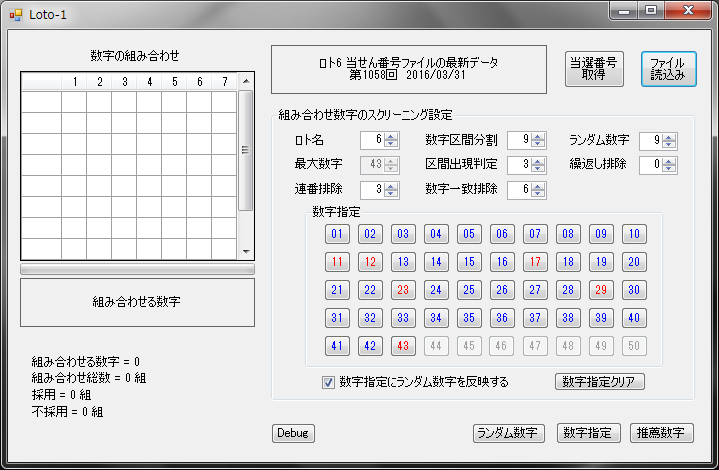Click the progress bar below the grid
The width and height of the screenshot is (719, 470).
tap(138, 269)
